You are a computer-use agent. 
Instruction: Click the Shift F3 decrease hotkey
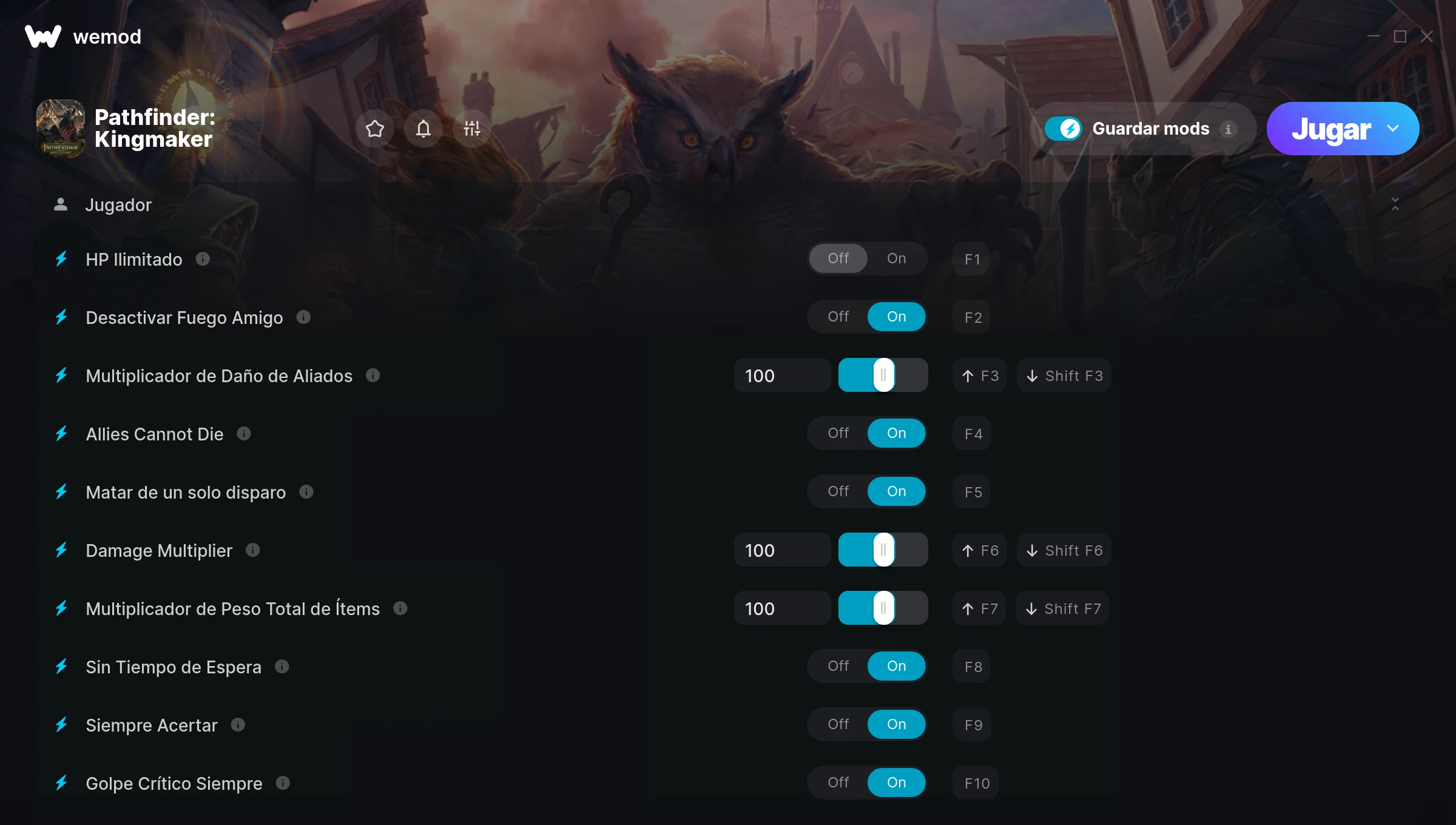pos(1064,375)
